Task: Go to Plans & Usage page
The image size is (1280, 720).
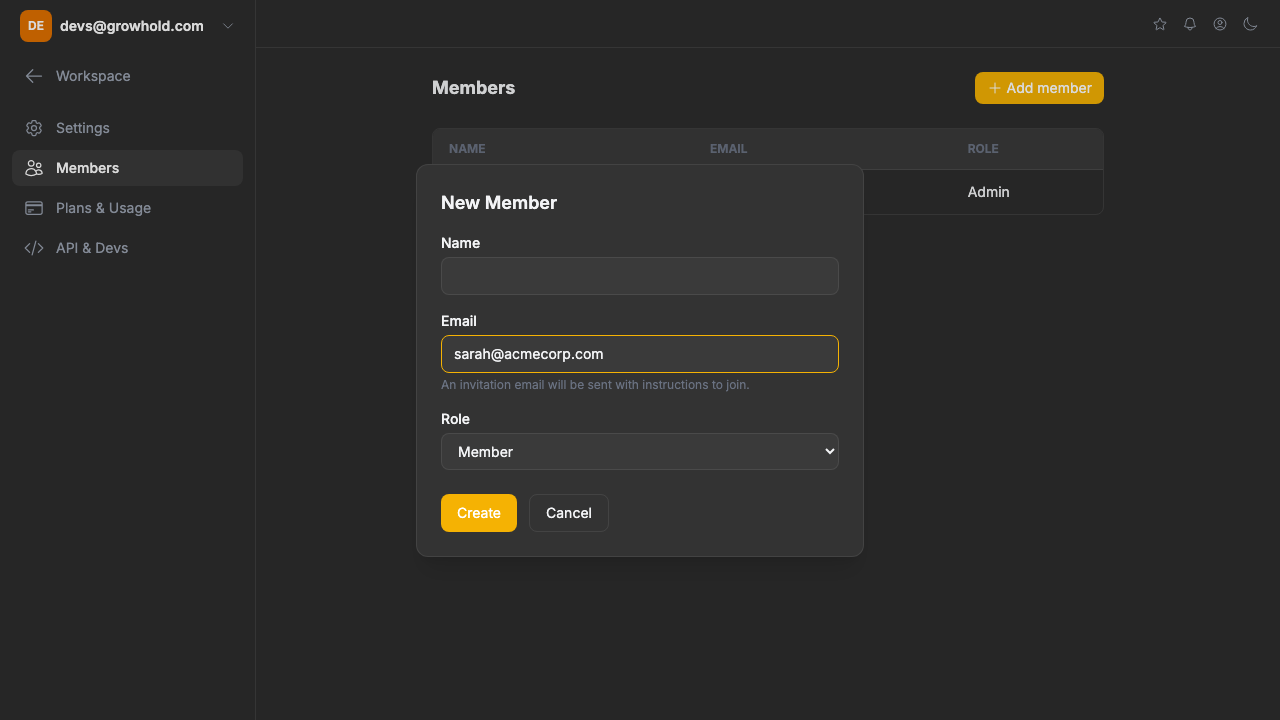Action: click(103, 208)
